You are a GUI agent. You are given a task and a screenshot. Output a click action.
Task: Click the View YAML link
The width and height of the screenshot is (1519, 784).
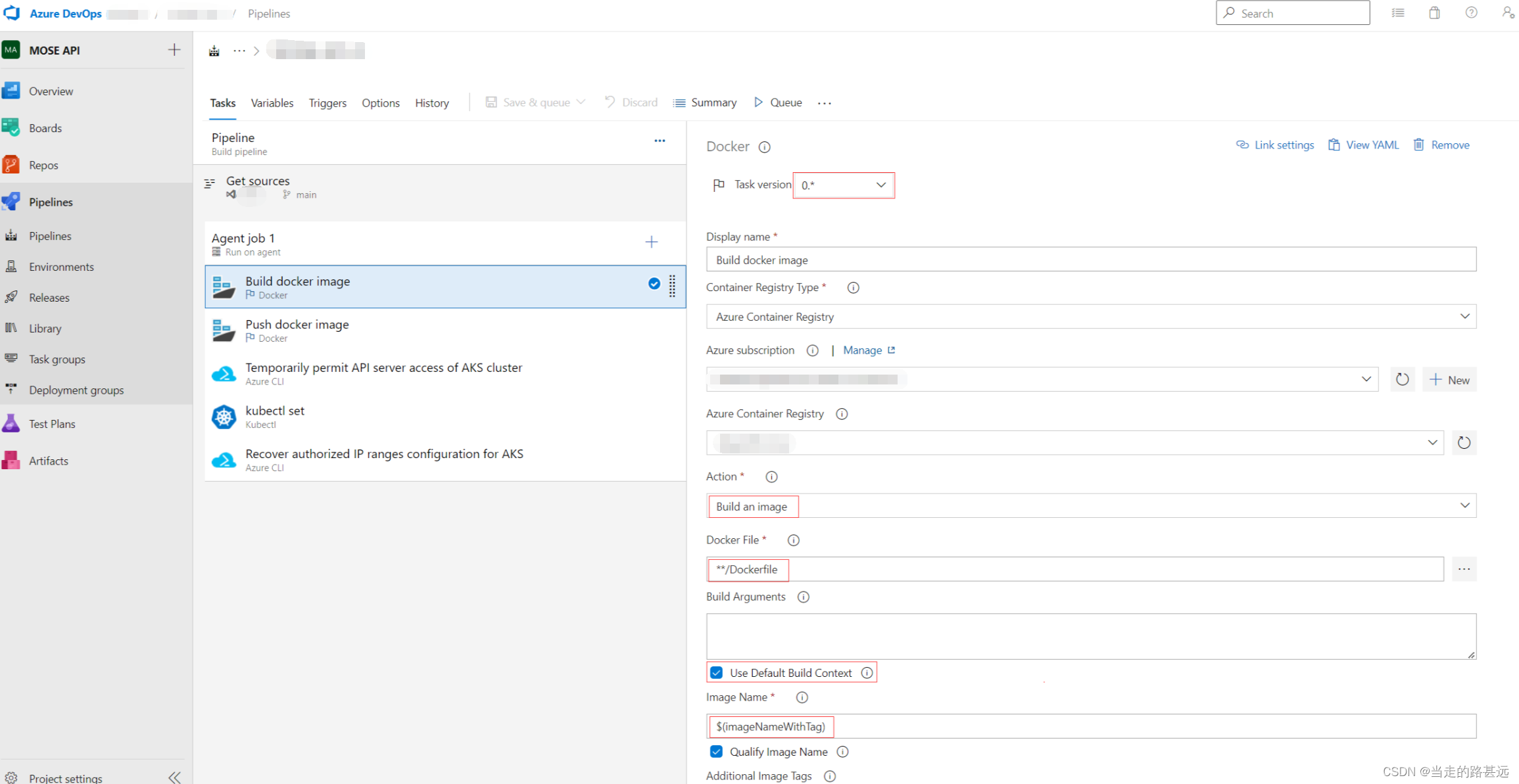[1364, 145]
